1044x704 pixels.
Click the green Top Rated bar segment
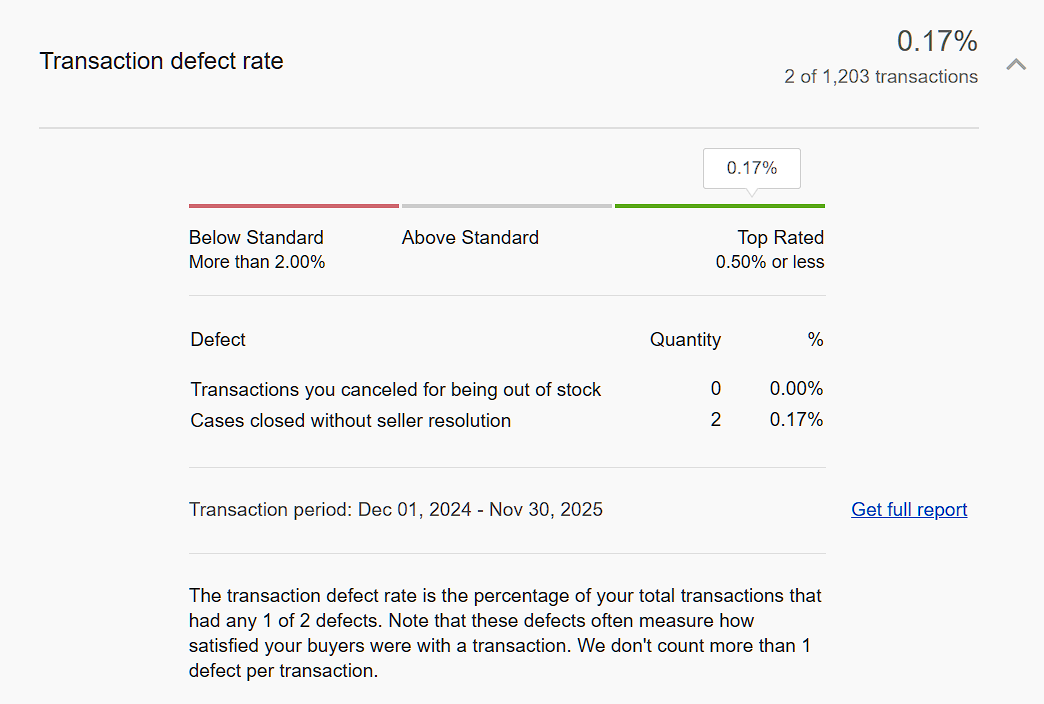pyautogui.click(x=720, y=206)
